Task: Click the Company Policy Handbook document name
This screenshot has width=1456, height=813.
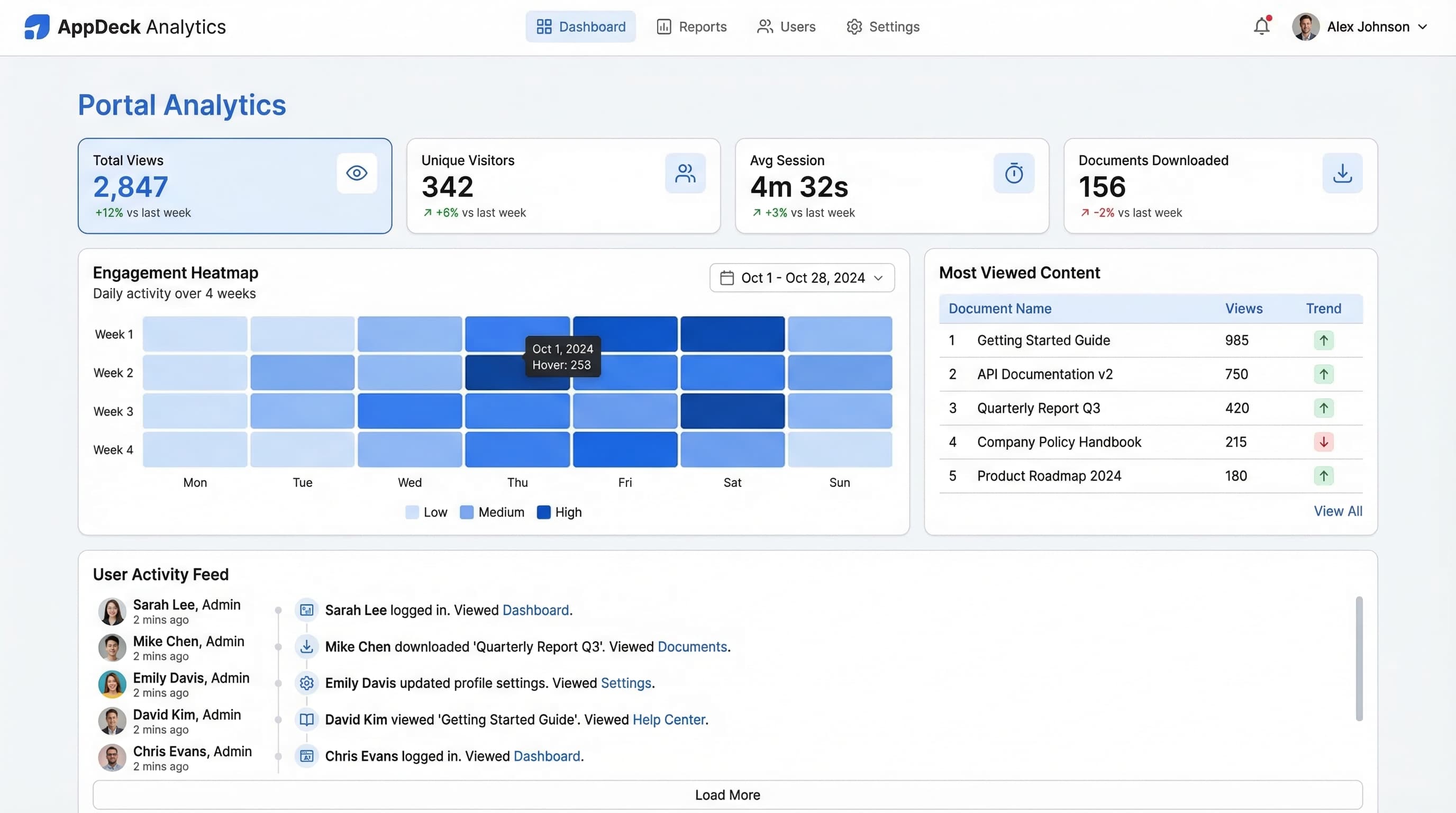Action: (1059, 442)
